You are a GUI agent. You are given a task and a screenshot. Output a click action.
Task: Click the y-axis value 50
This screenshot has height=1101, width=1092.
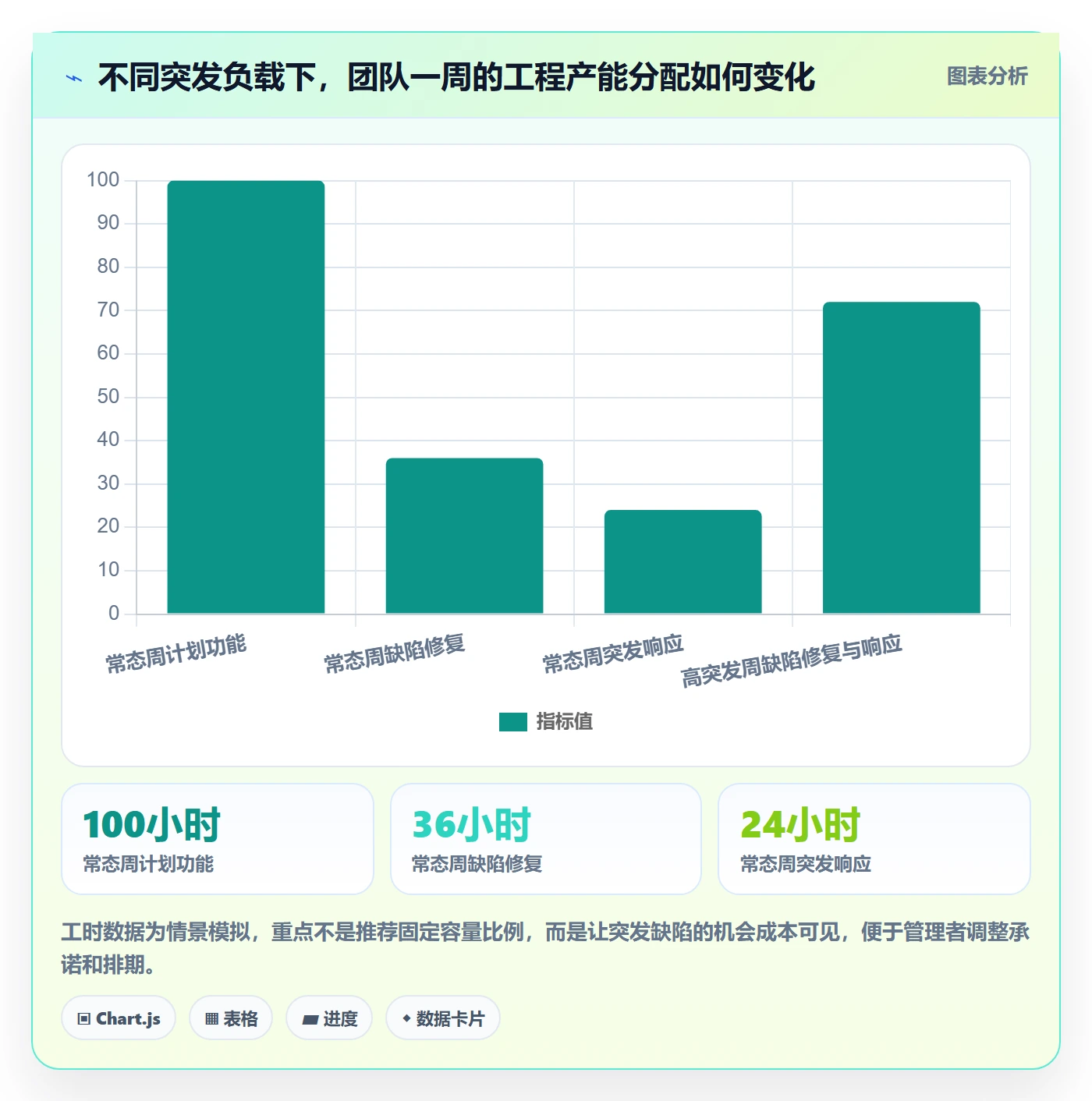point(108,397)
